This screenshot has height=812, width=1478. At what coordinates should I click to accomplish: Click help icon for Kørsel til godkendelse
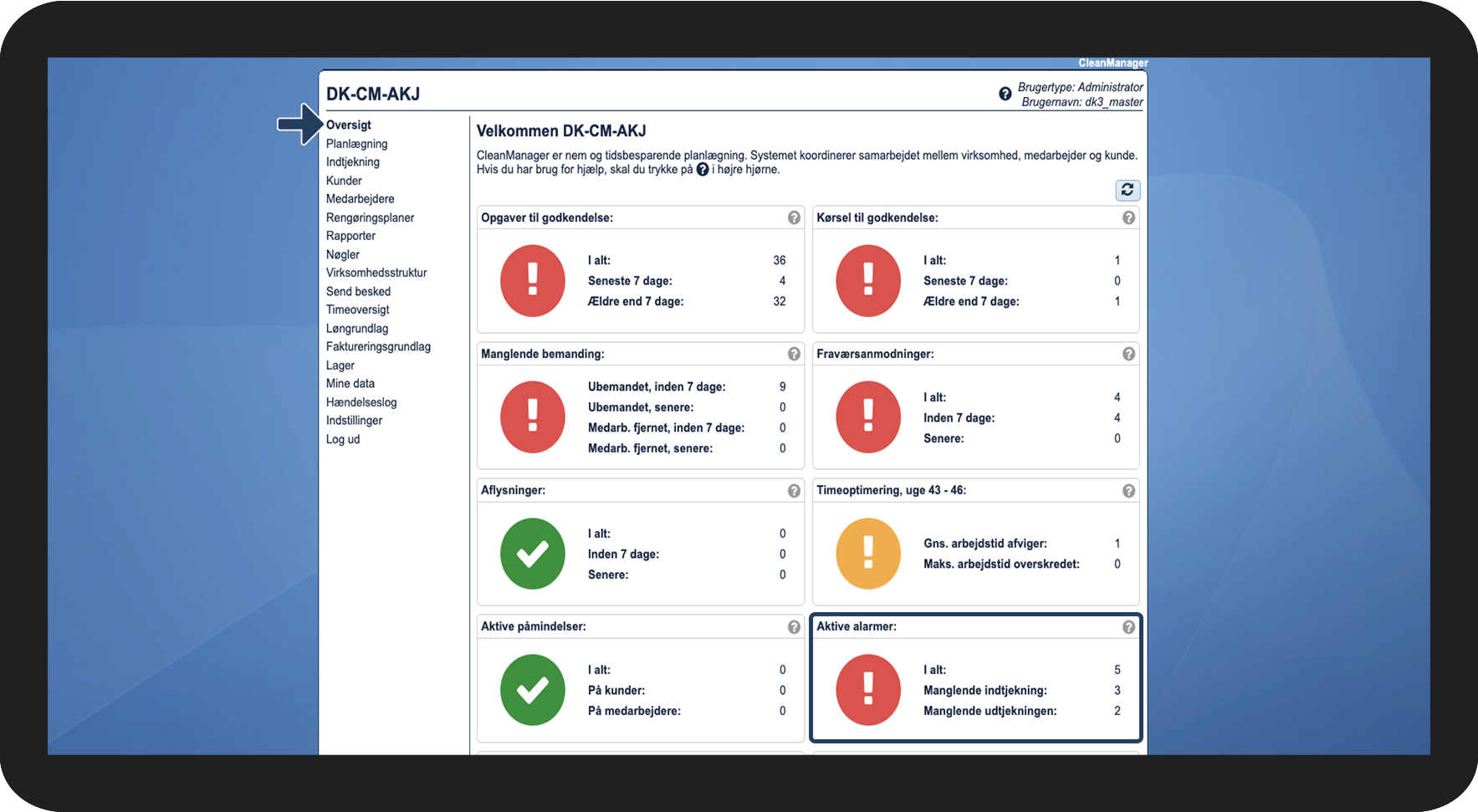1128,217
